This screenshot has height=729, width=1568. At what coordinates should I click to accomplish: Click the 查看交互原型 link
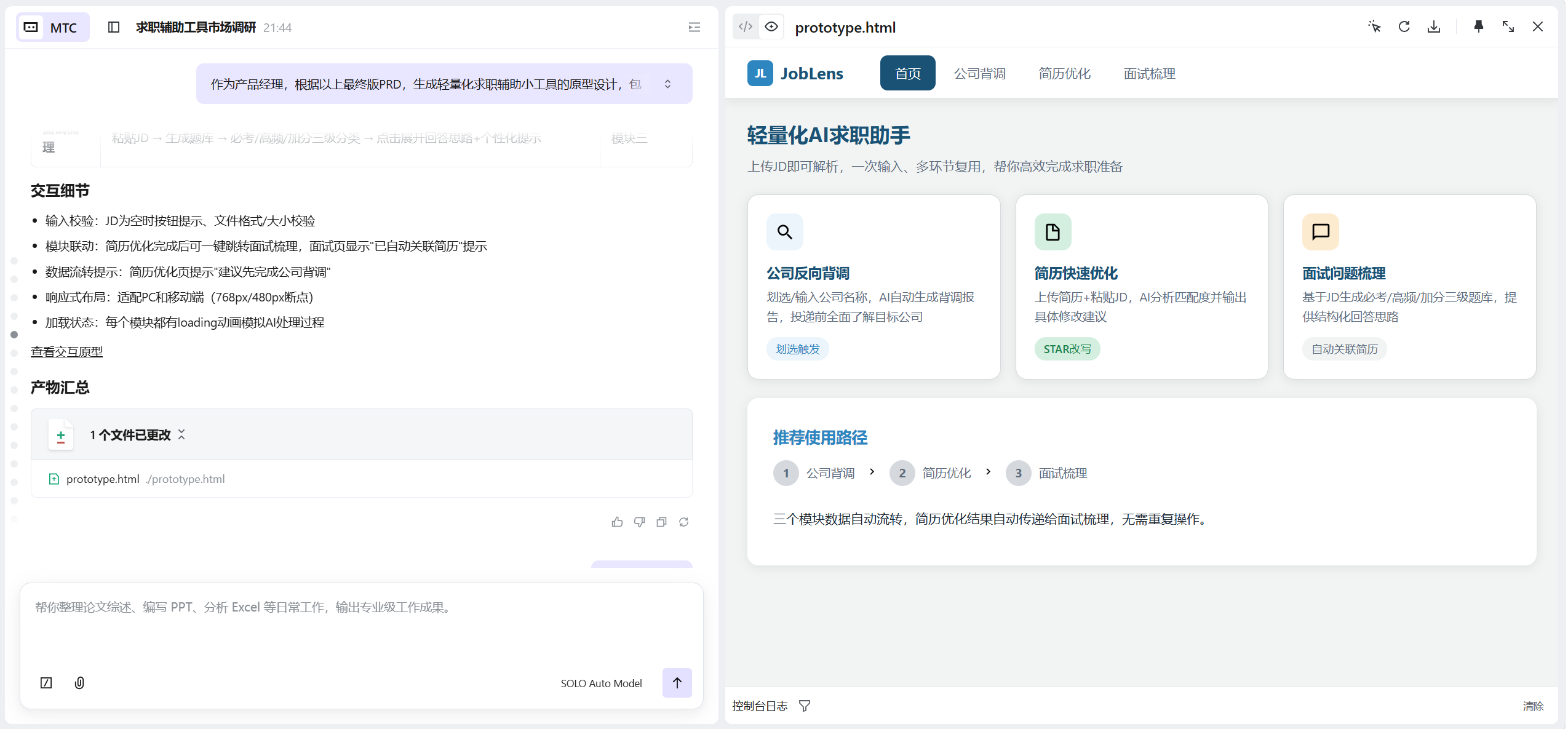point(66,351)
